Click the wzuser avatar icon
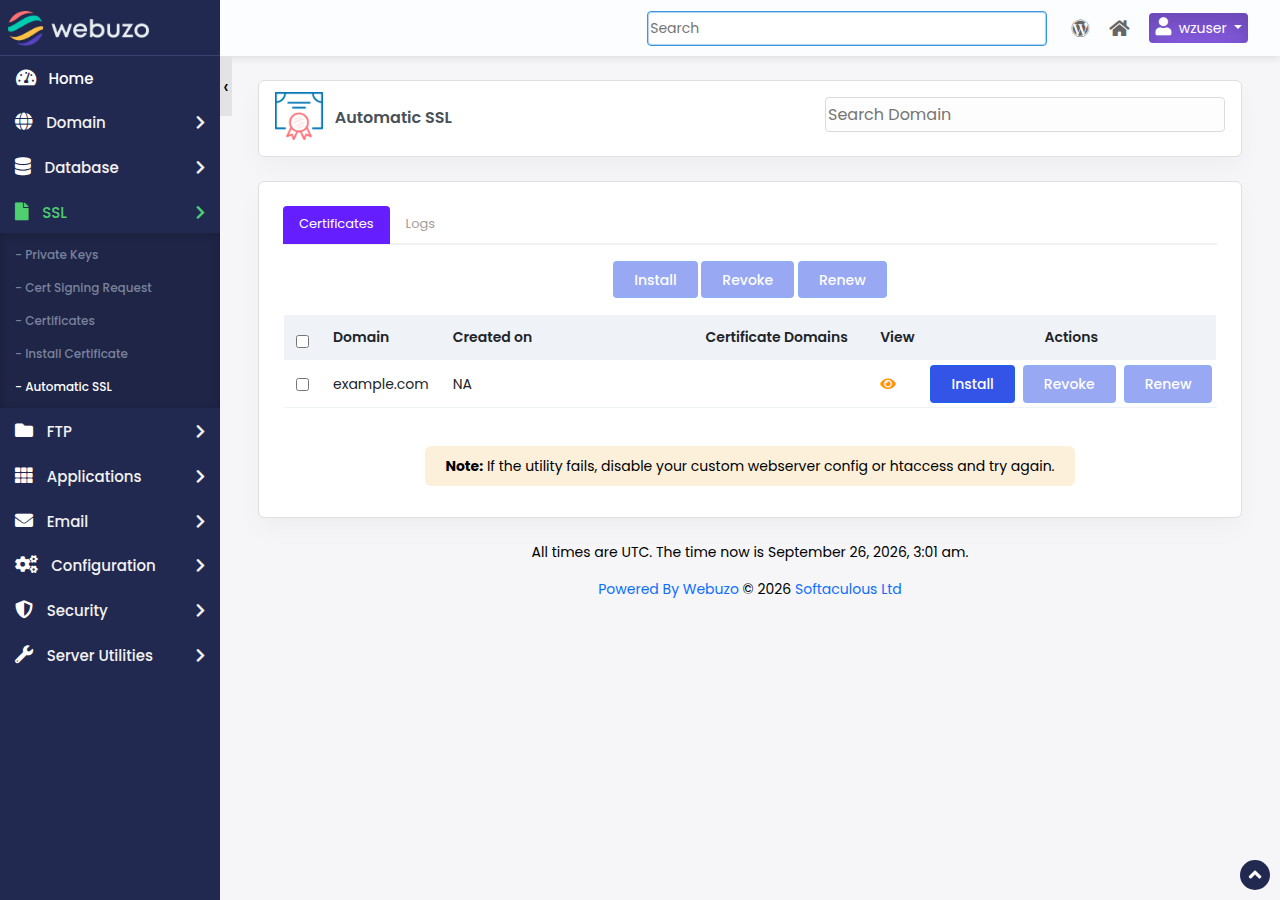Screen dimensions: 1280x900 click(x=1163, y=27)
